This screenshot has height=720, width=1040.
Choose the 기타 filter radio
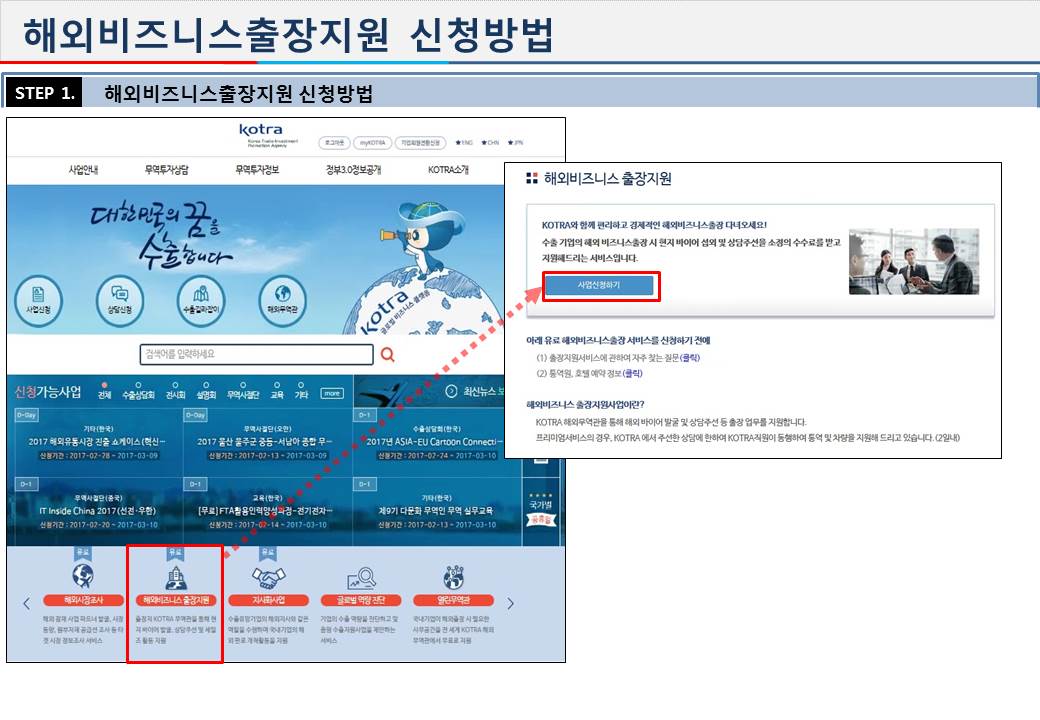point(301,385)
